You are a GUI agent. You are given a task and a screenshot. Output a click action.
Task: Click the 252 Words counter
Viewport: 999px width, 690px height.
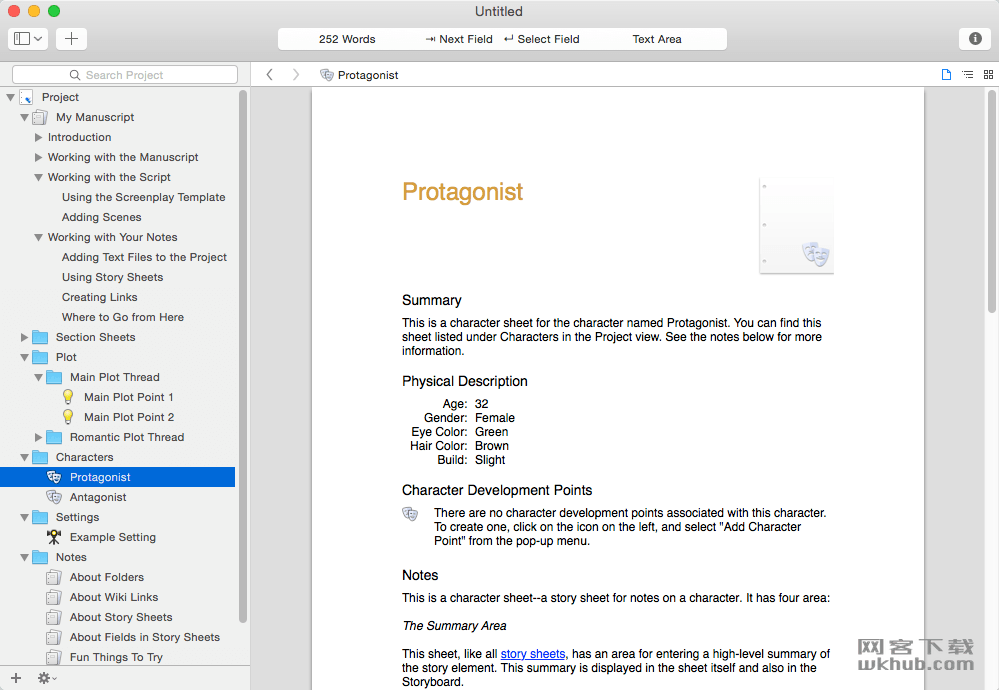pos(347,39)
